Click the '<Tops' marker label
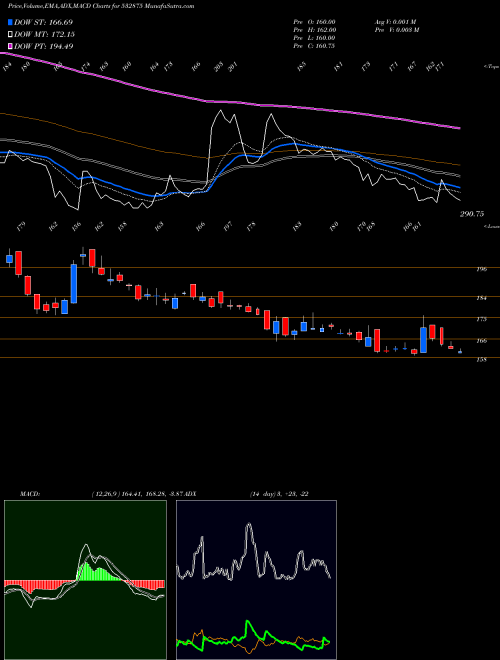This screenshot has width=500, height=660. tap(491, 67)
